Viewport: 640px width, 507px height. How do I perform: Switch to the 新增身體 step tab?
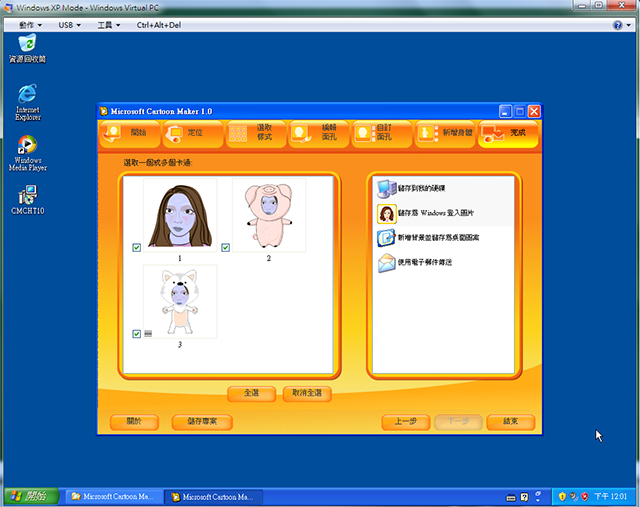click(445, 133)
